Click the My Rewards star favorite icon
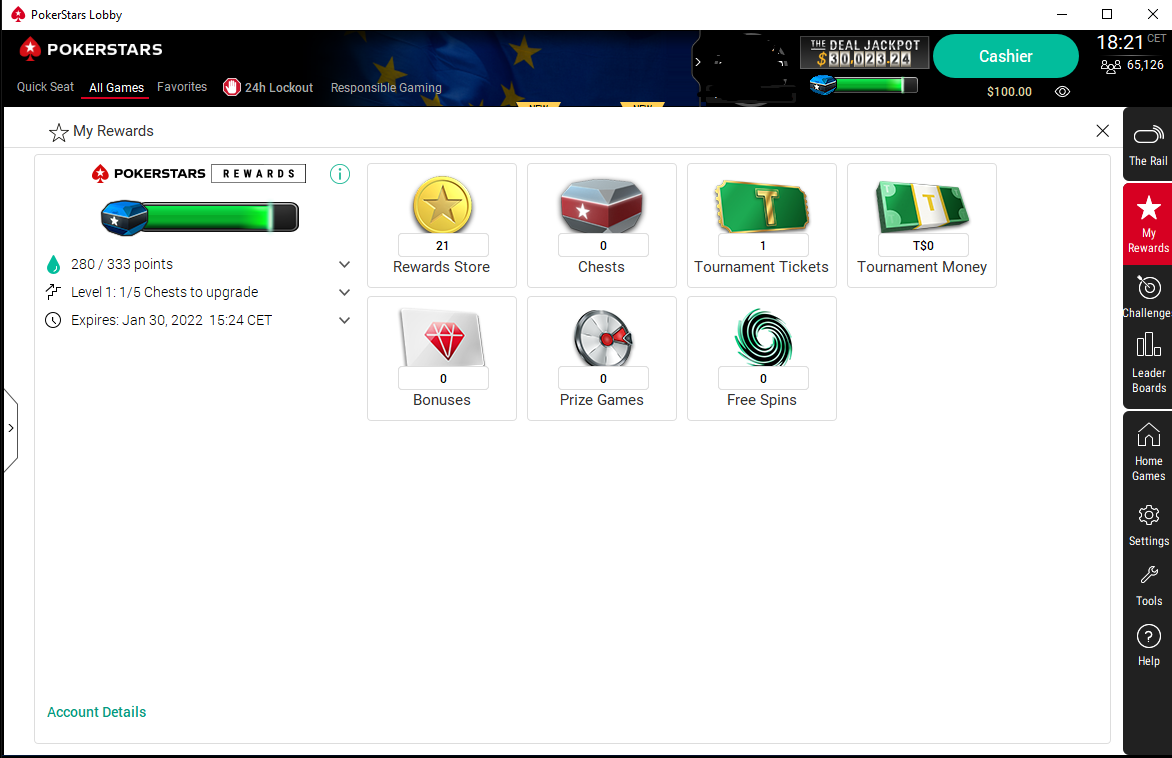This screenshot has width=1172, height=758. 58,132
